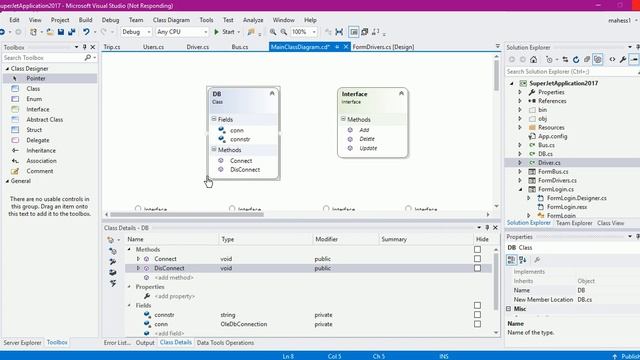Choose the Inheritance connector tool

(x=50, y=151)
